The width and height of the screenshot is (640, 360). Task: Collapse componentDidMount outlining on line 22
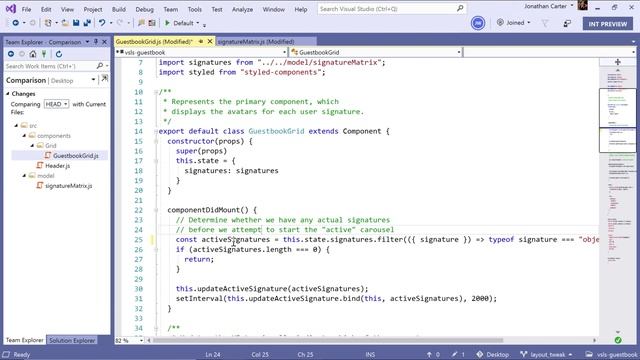pyautogui.click(x=156, y=210)
